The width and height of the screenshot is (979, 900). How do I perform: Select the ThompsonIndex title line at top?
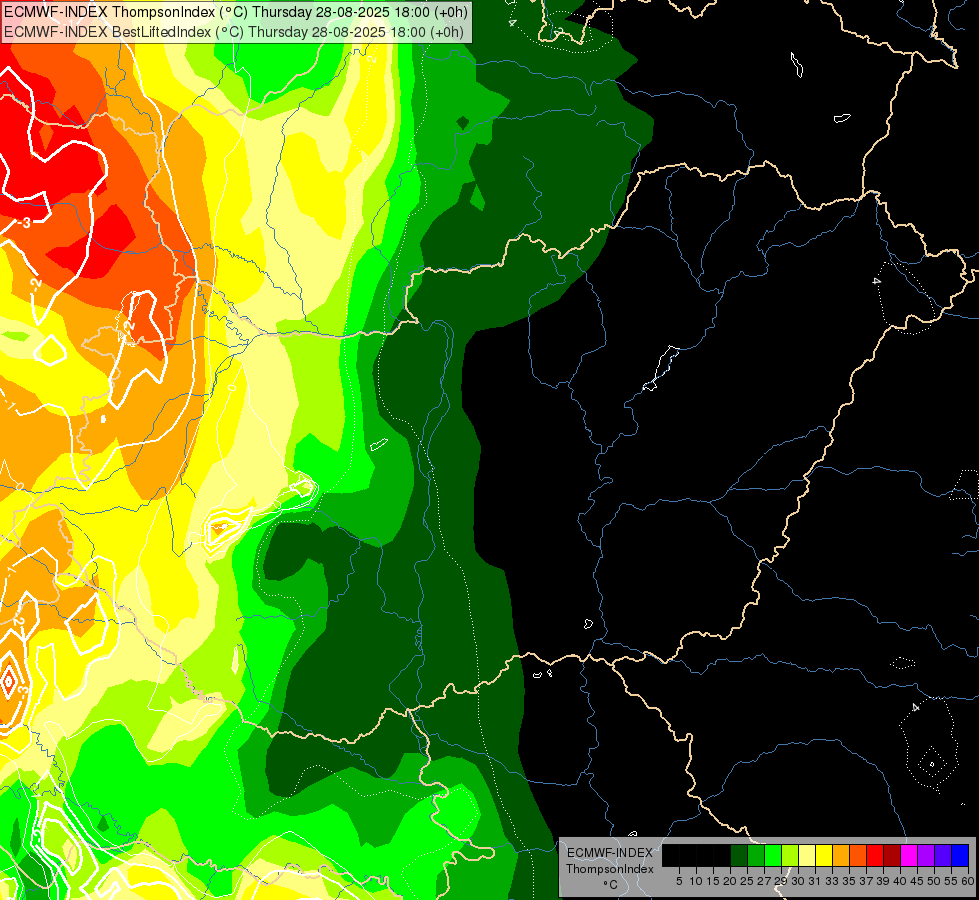(235, 12)
